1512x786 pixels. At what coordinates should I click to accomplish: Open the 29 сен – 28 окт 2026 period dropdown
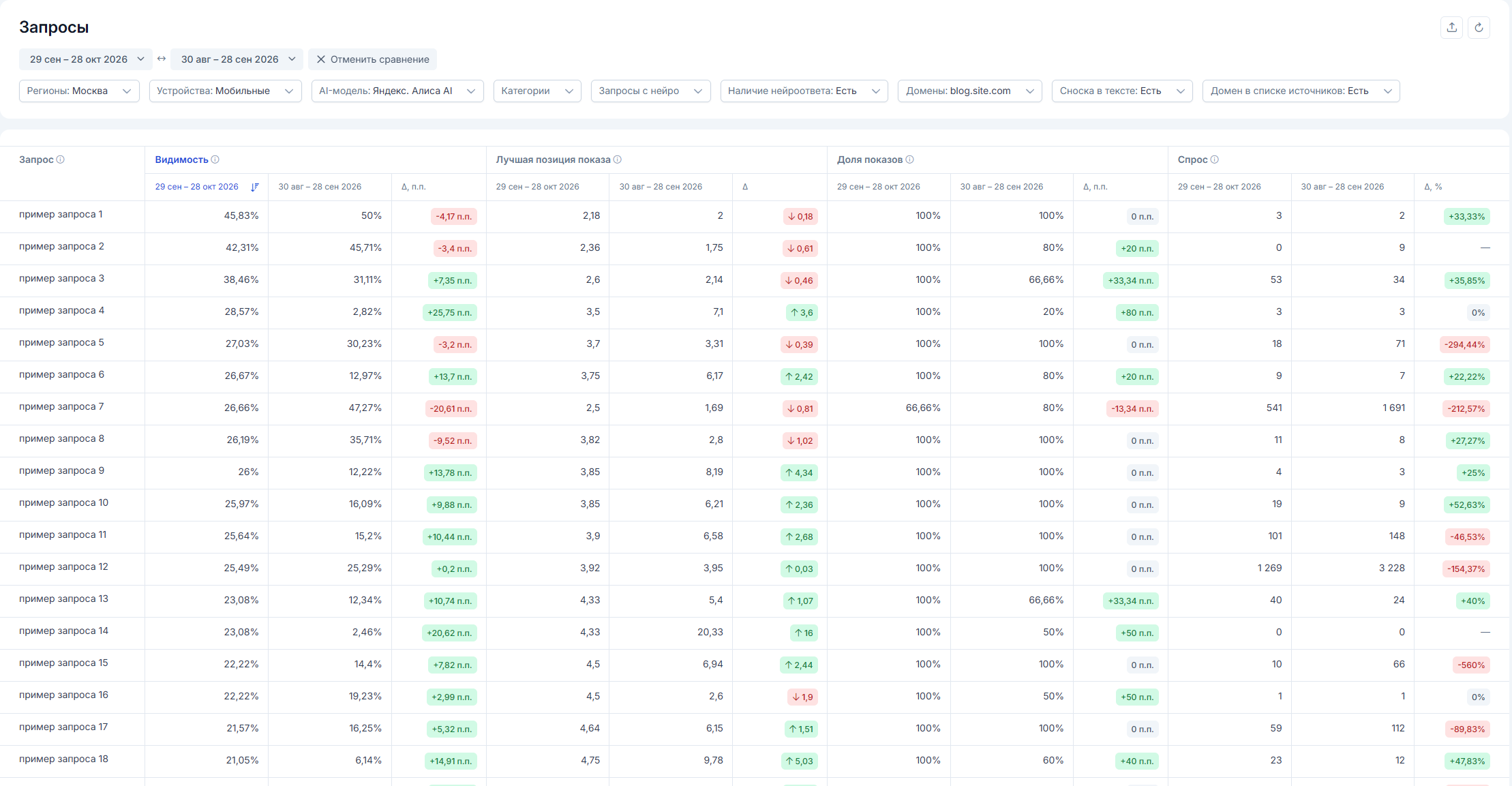tap(86, 59)
